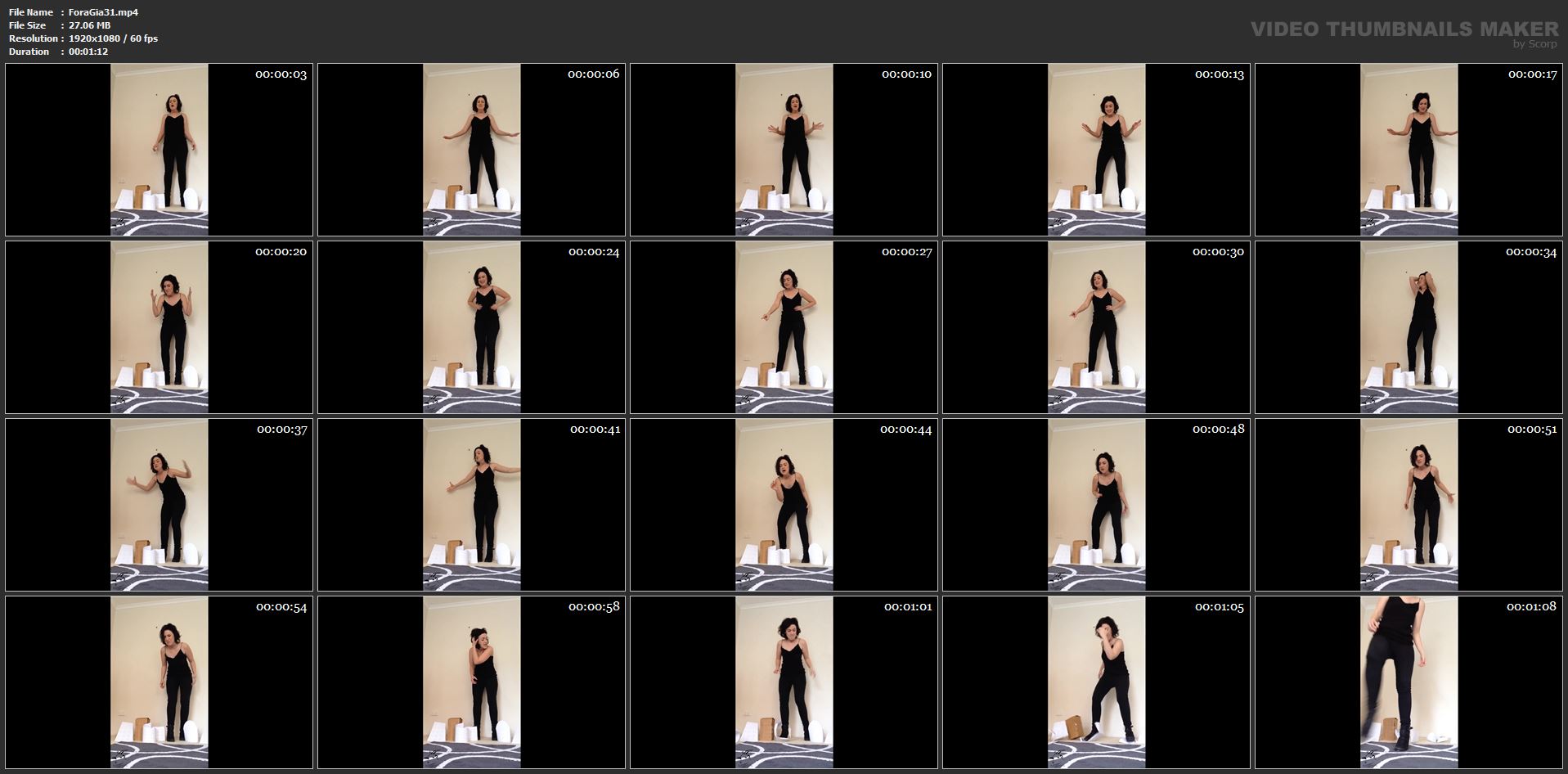Select the frame stamped 00:00:10

click(784, 150)
